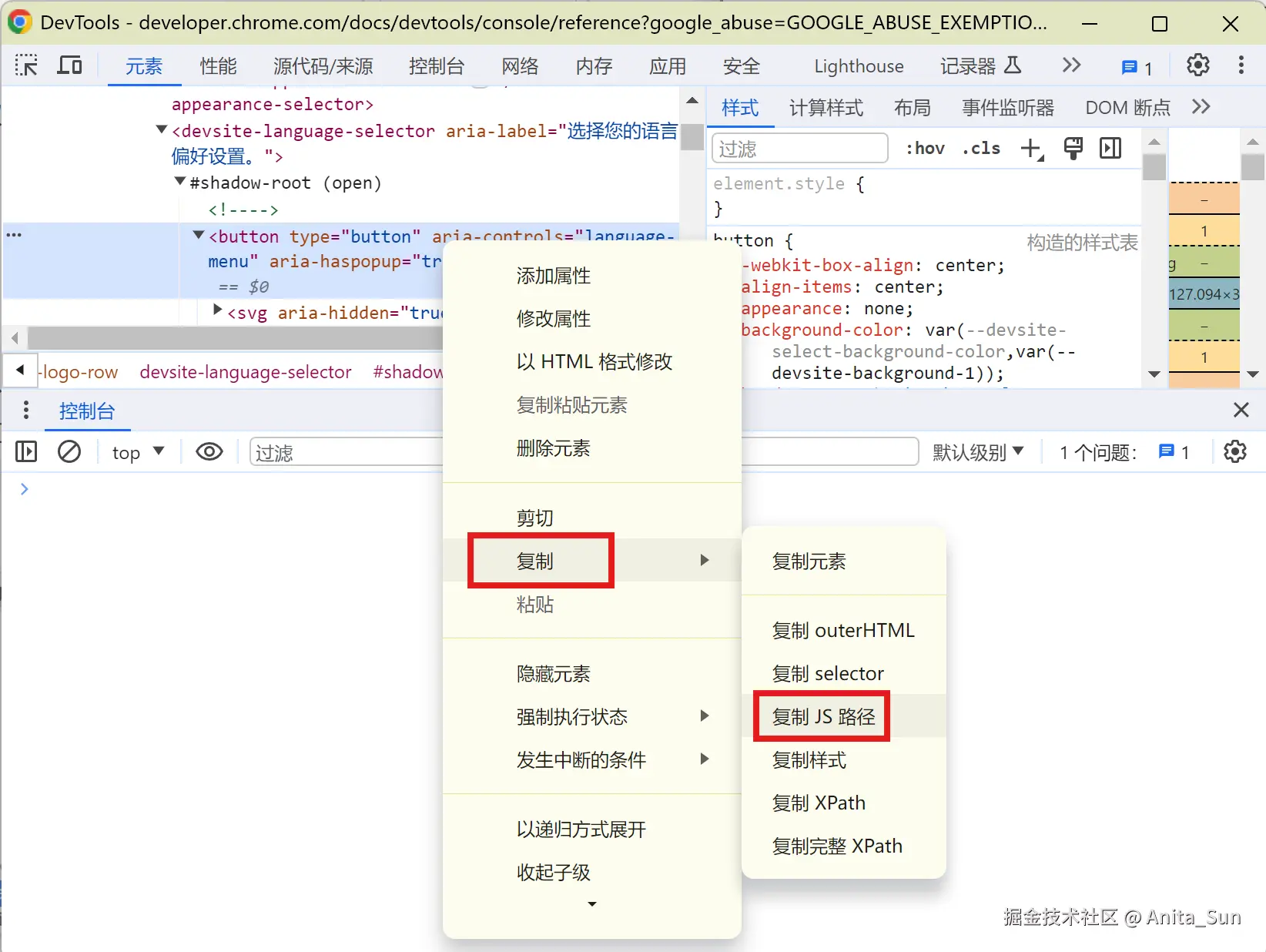Open the 默认级别 log level dropdown
Image resolution: width=1266 pixels, height=952 pixels.
click(977, 452)
